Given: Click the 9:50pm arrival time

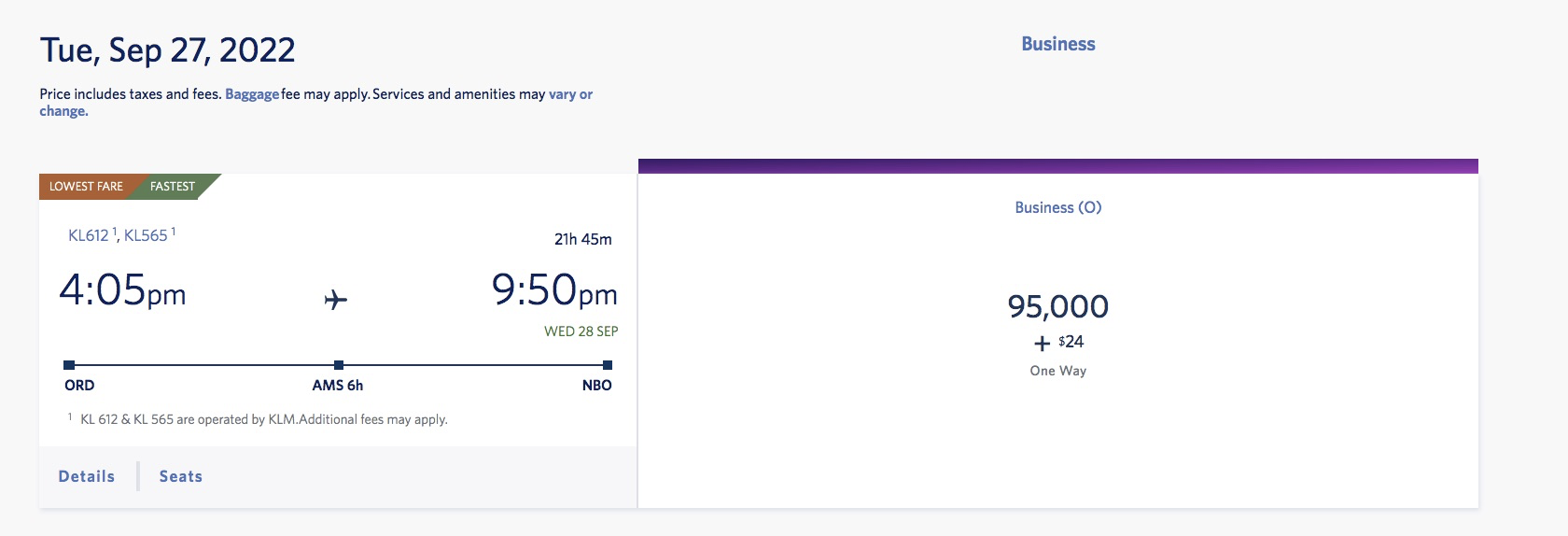Looking at the screenshot, I should click(554, 290).
